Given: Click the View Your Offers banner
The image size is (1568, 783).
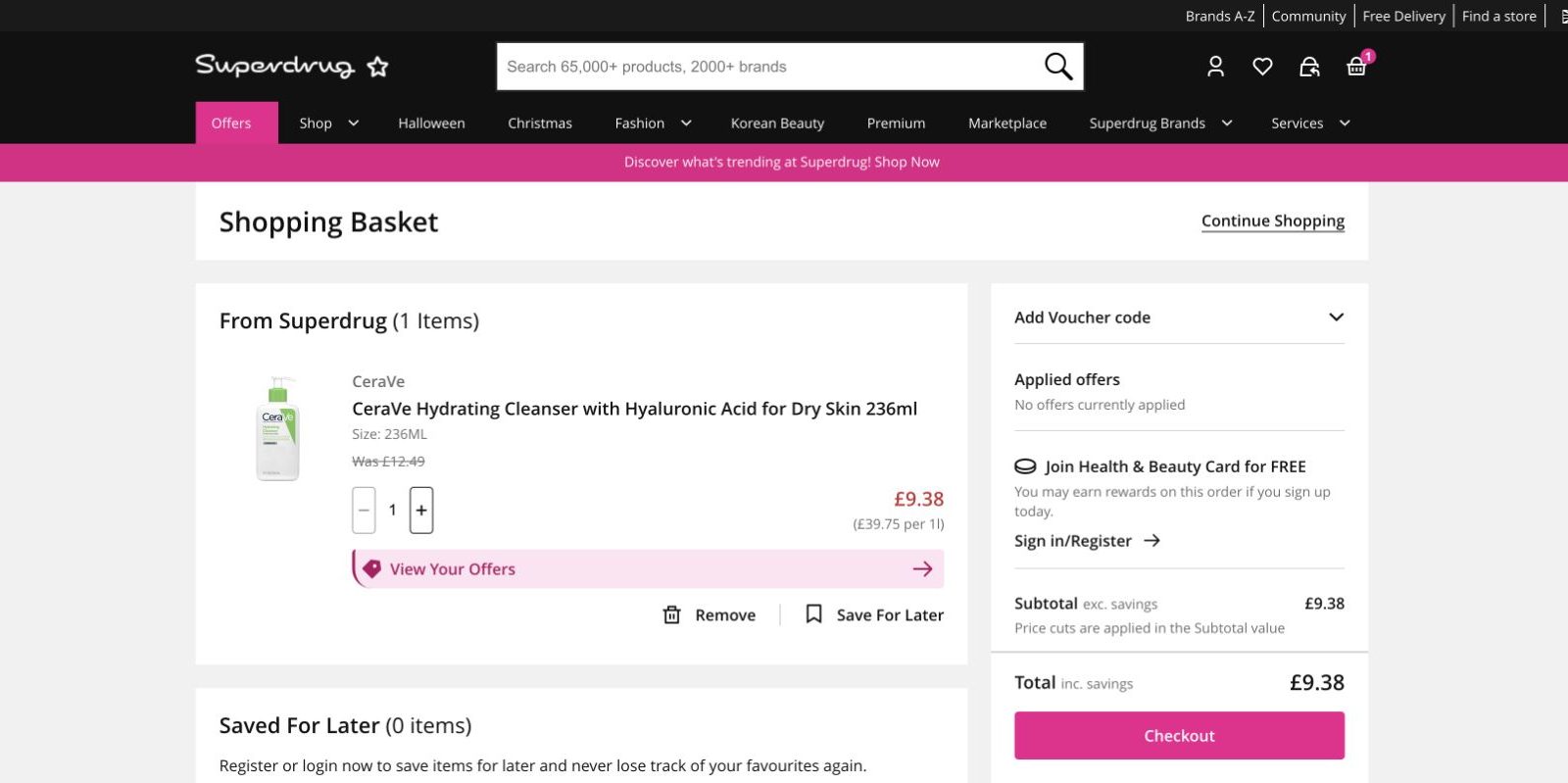Looking at the screenshot, I should [x=648, y=569].
